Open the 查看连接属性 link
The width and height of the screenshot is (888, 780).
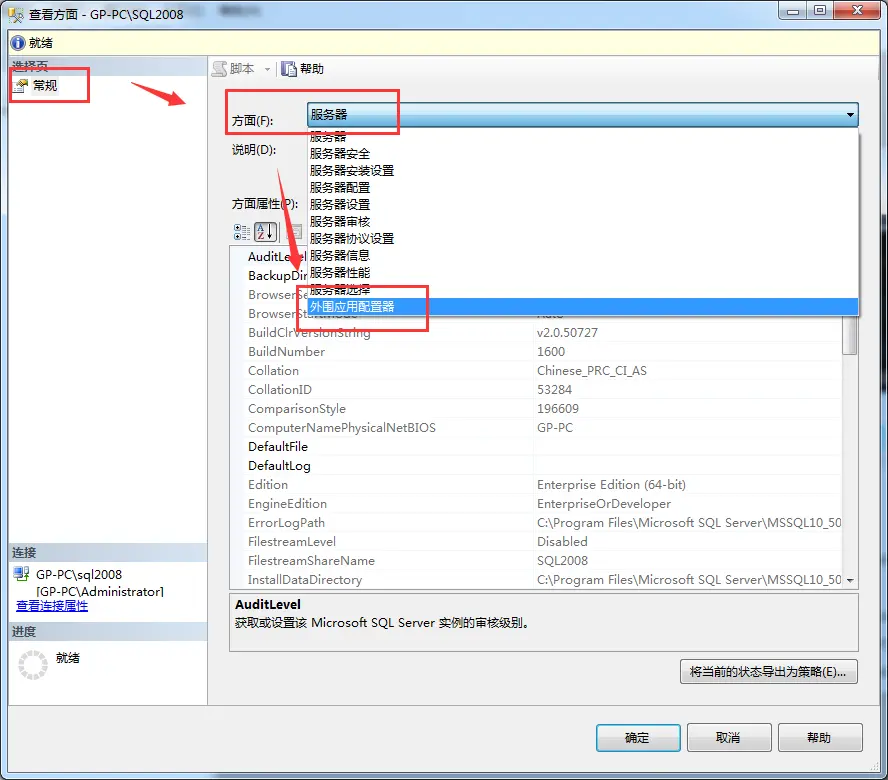tap(52, 606)
